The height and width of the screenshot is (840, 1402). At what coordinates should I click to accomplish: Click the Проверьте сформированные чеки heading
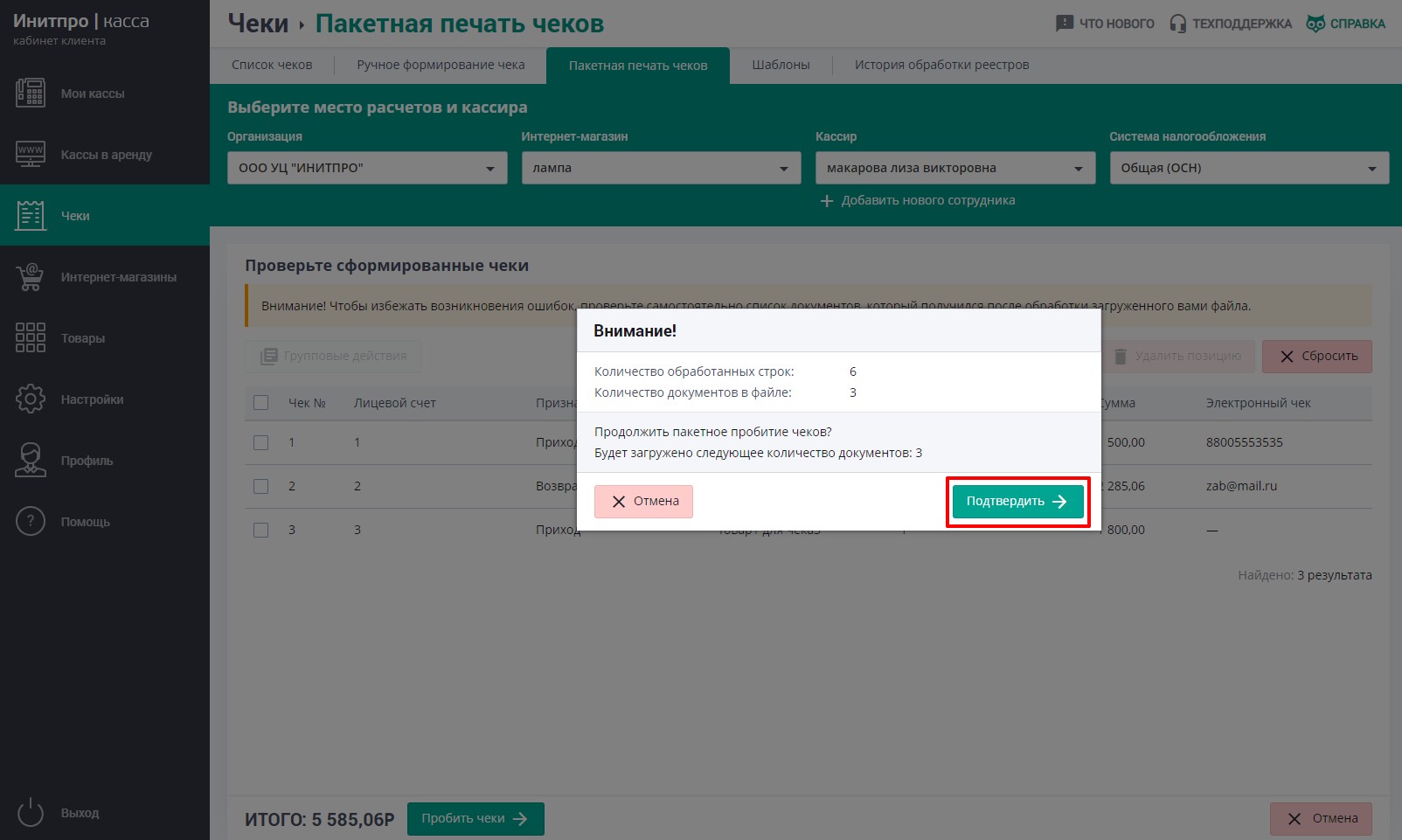[x=386, y=266]
